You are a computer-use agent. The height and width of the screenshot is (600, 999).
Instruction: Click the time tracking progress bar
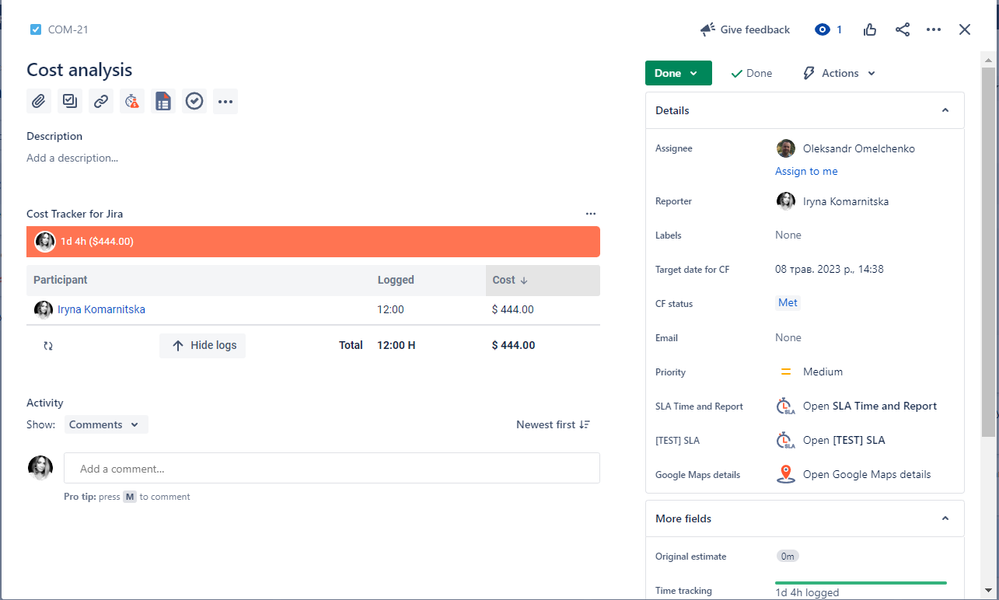[861, 583]
